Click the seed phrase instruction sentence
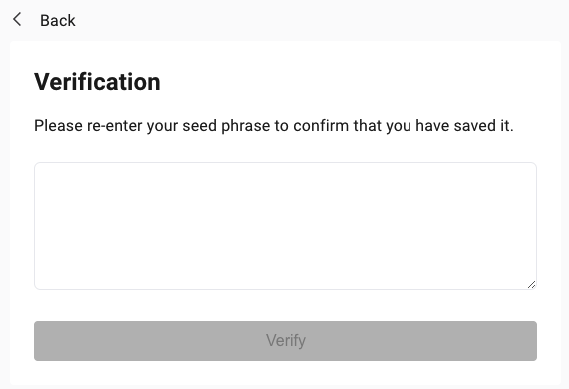 (274, 126)
